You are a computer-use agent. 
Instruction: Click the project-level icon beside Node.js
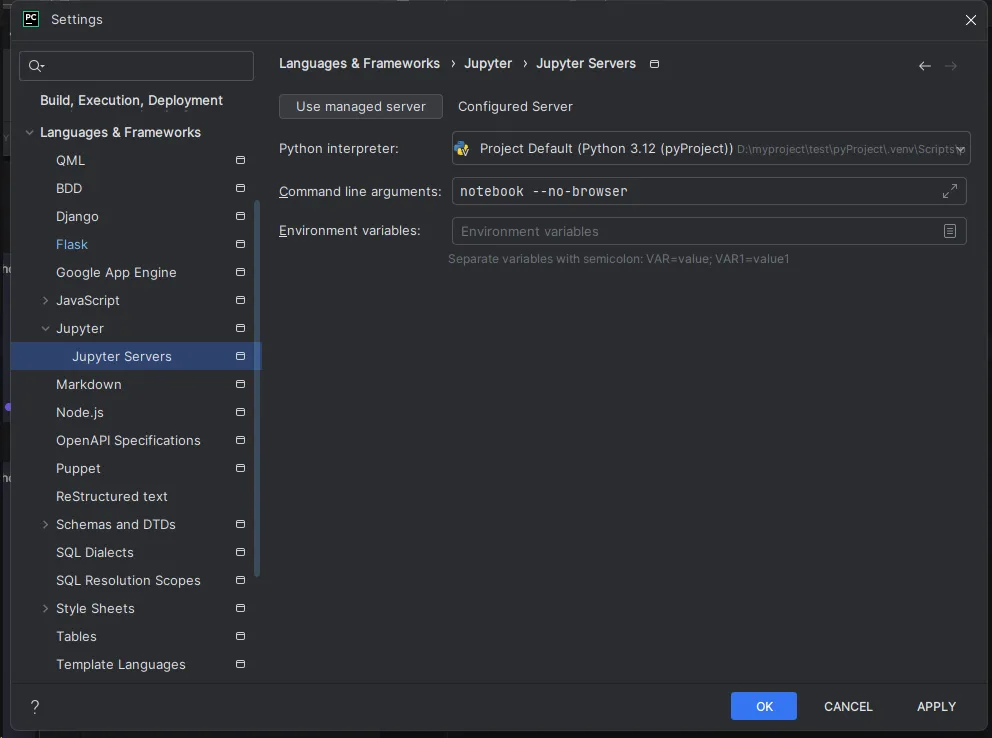[240, 412]
